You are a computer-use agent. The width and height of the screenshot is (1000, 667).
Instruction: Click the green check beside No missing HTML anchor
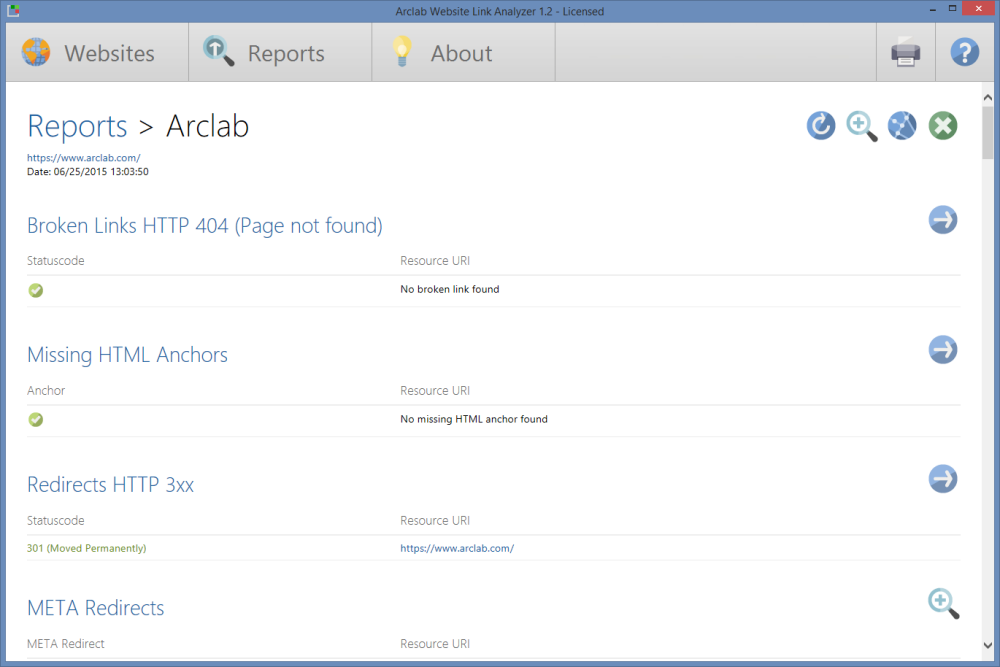pos(36,420)
